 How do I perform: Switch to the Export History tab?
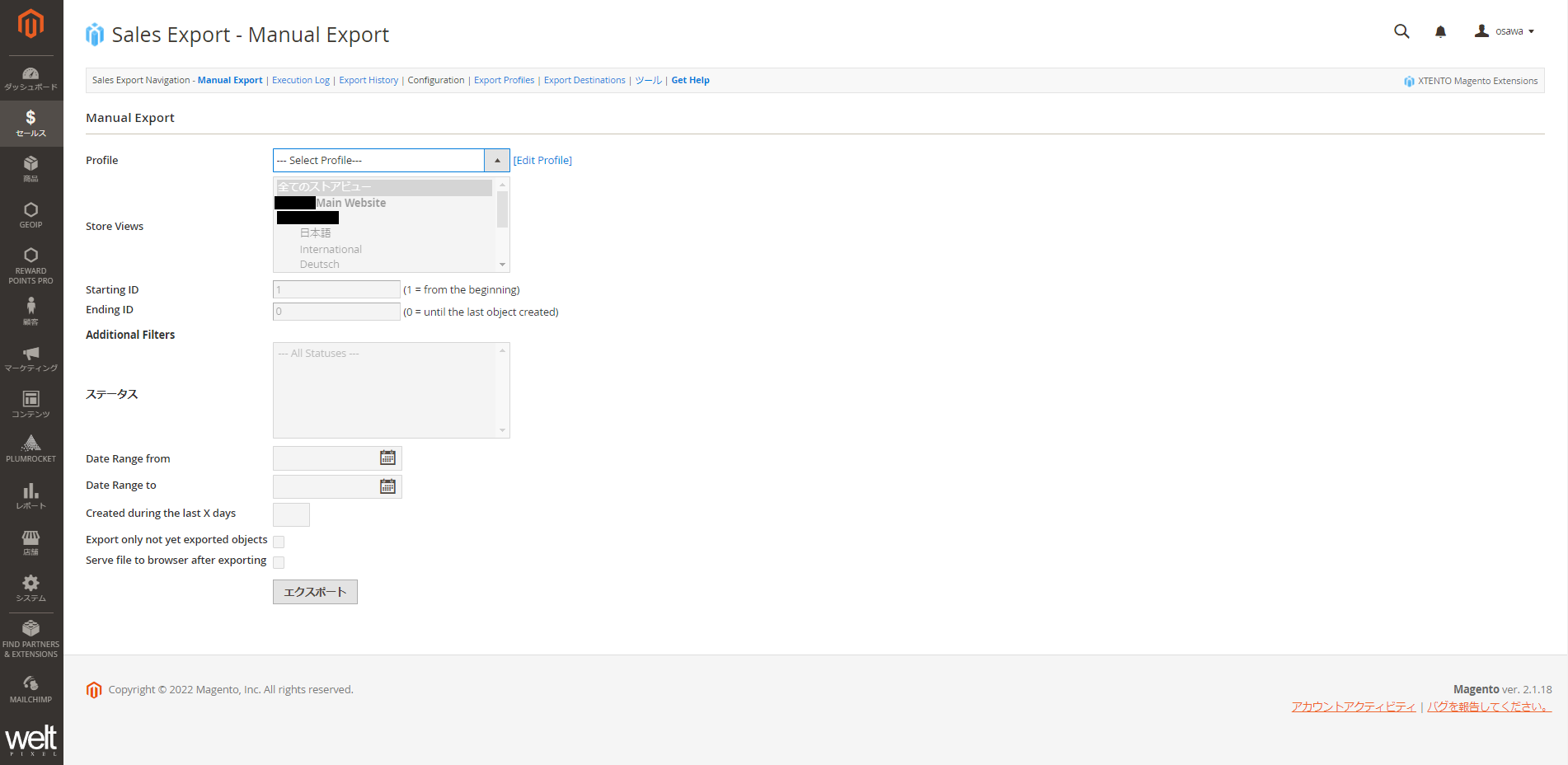click(369, 80)
